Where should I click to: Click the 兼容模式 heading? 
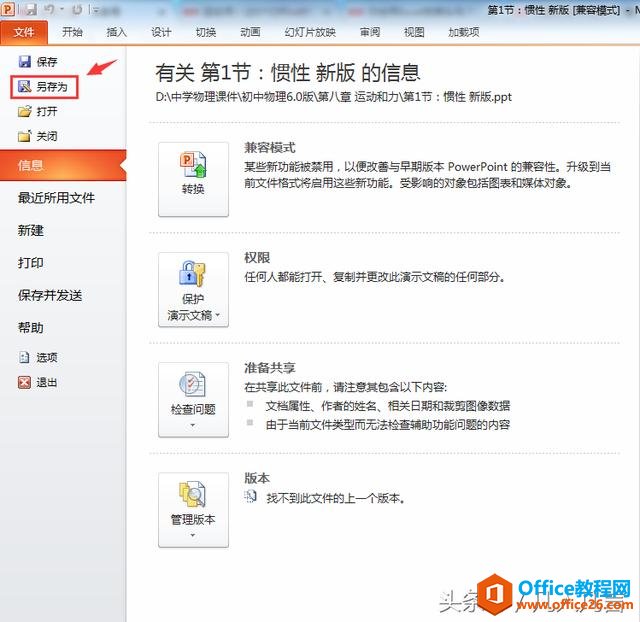pyautogui.click(x=270, y=147)
